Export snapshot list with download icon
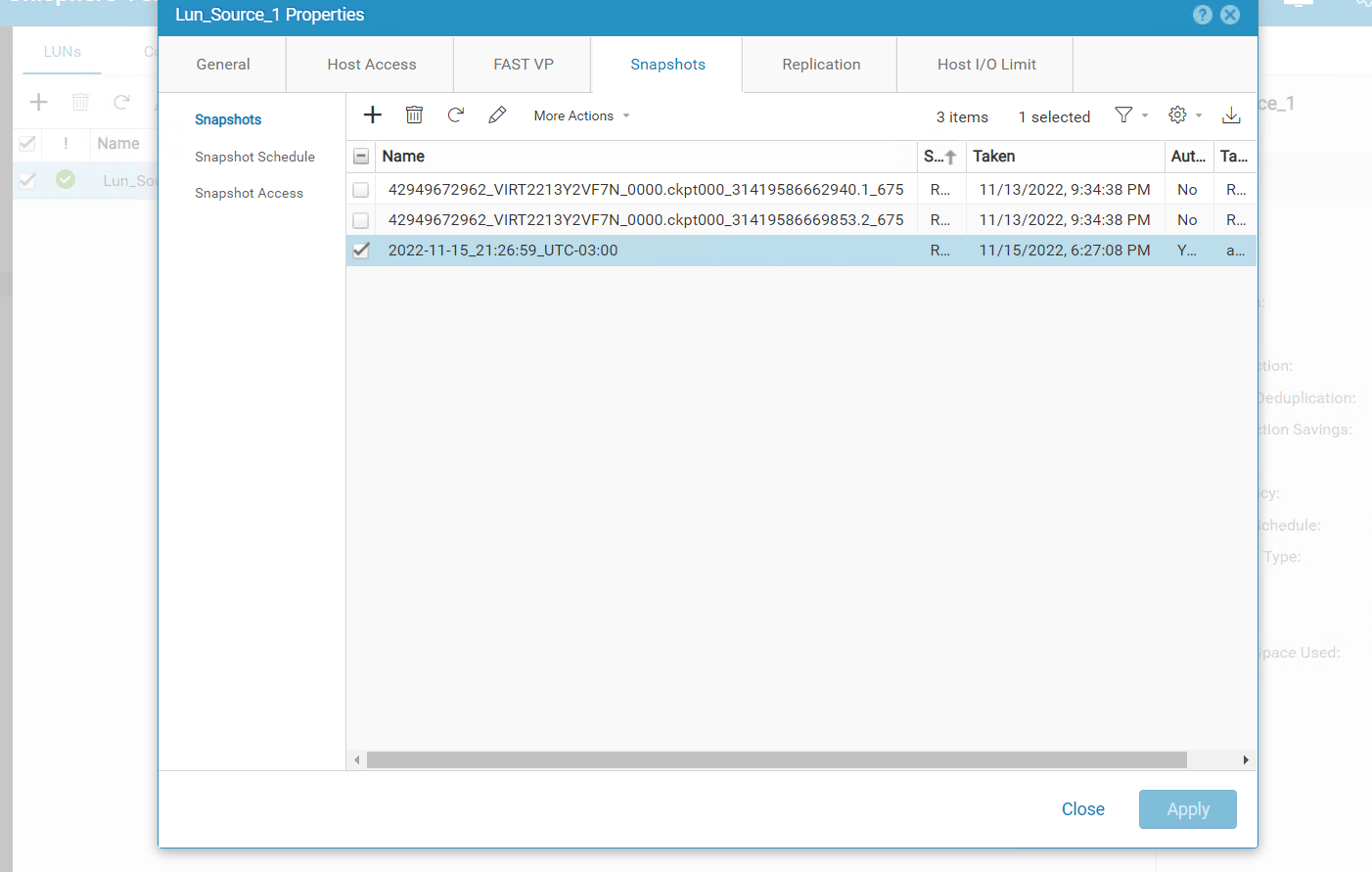This screenshot has height=872, width=1372. (1231, 115)
